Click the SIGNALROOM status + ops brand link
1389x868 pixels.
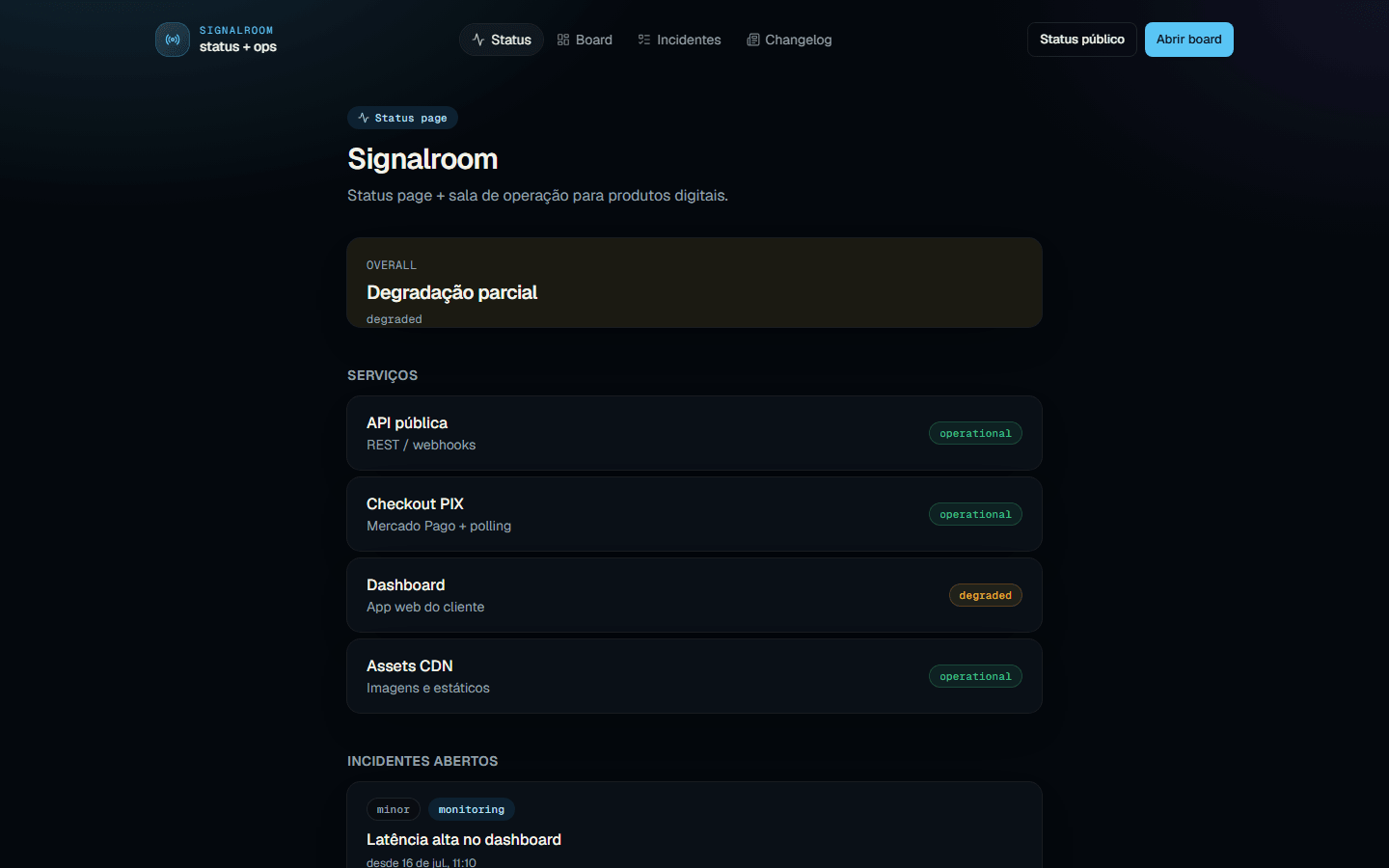217,40
